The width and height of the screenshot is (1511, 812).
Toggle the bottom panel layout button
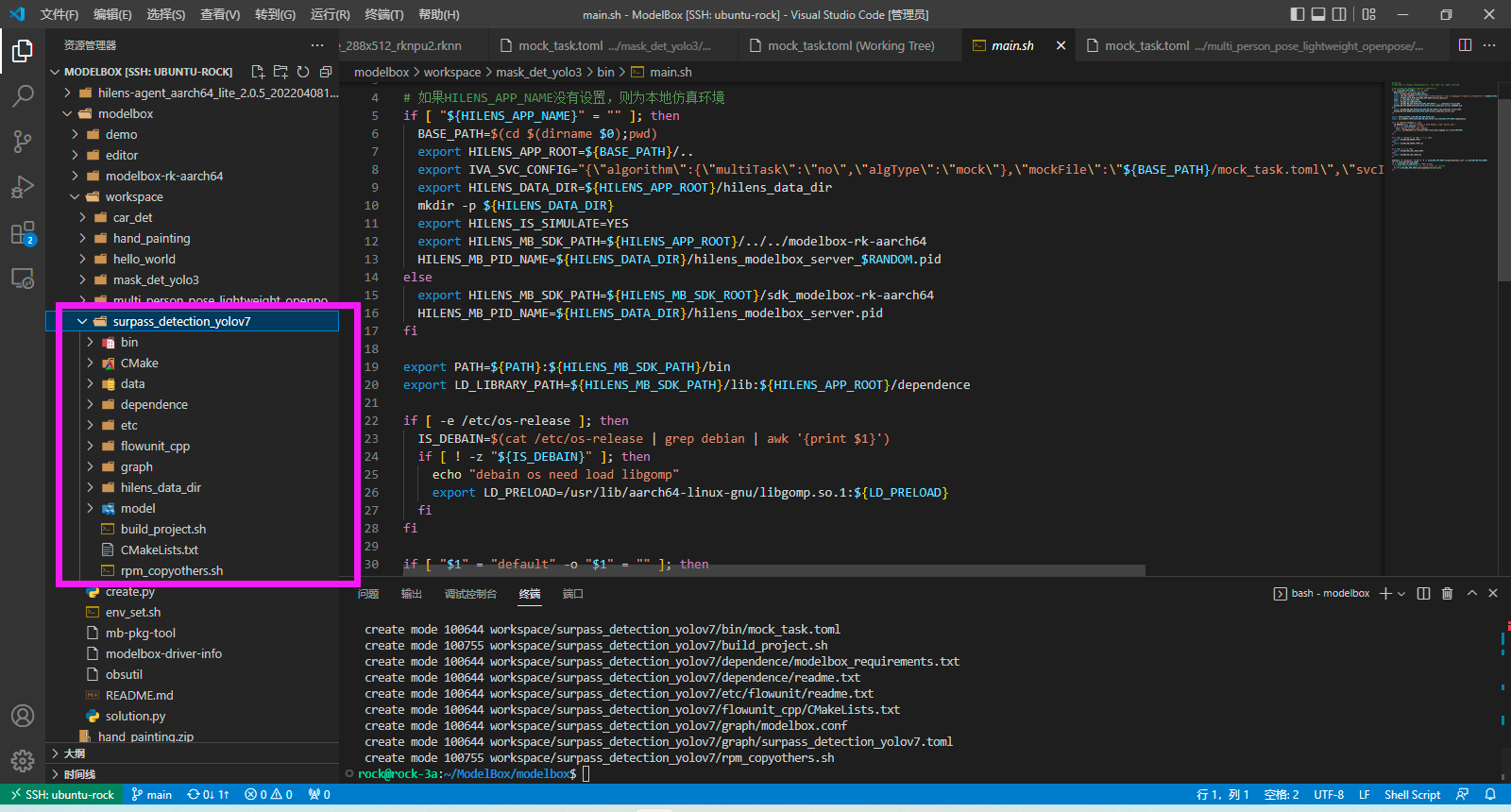[x=1318, y=14]
